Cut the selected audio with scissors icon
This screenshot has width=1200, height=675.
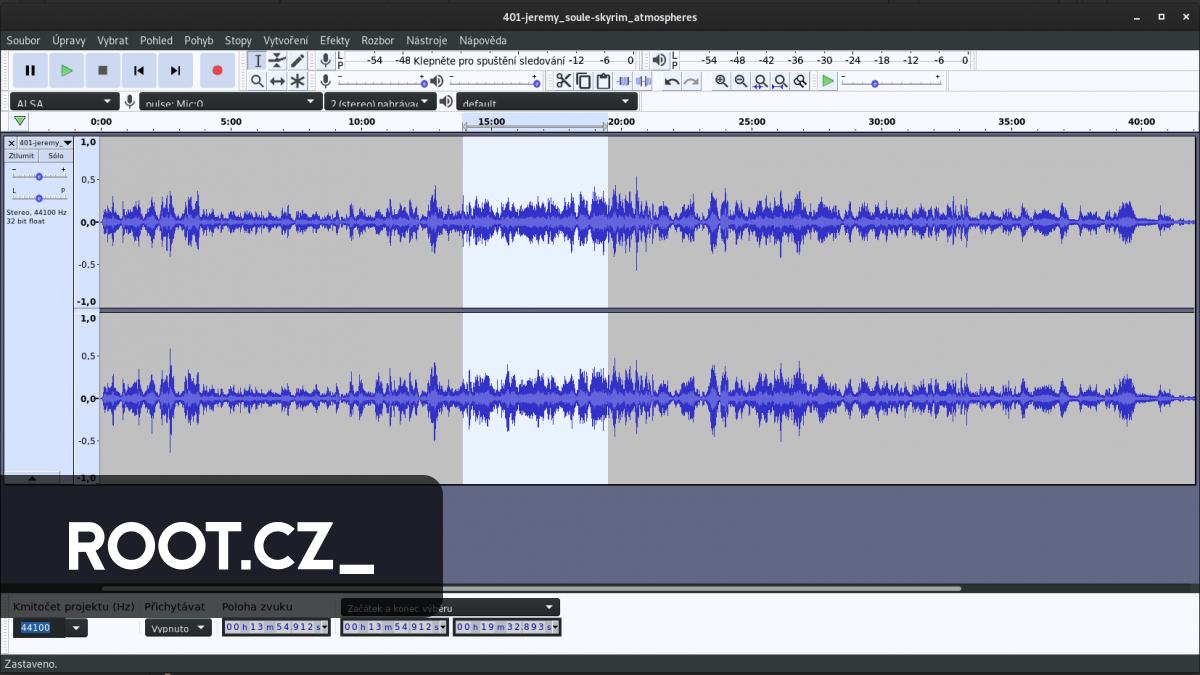pos(563,81)
